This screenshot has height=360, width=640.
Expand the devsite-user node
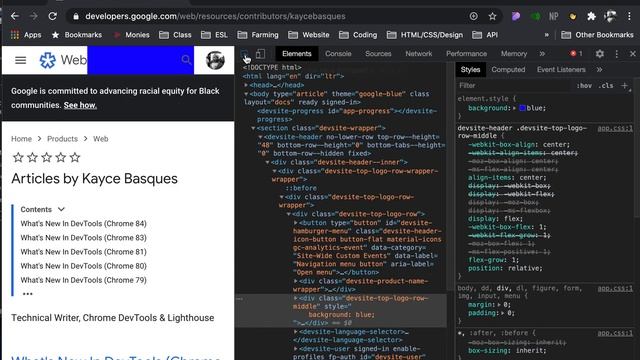coord(296,349)
